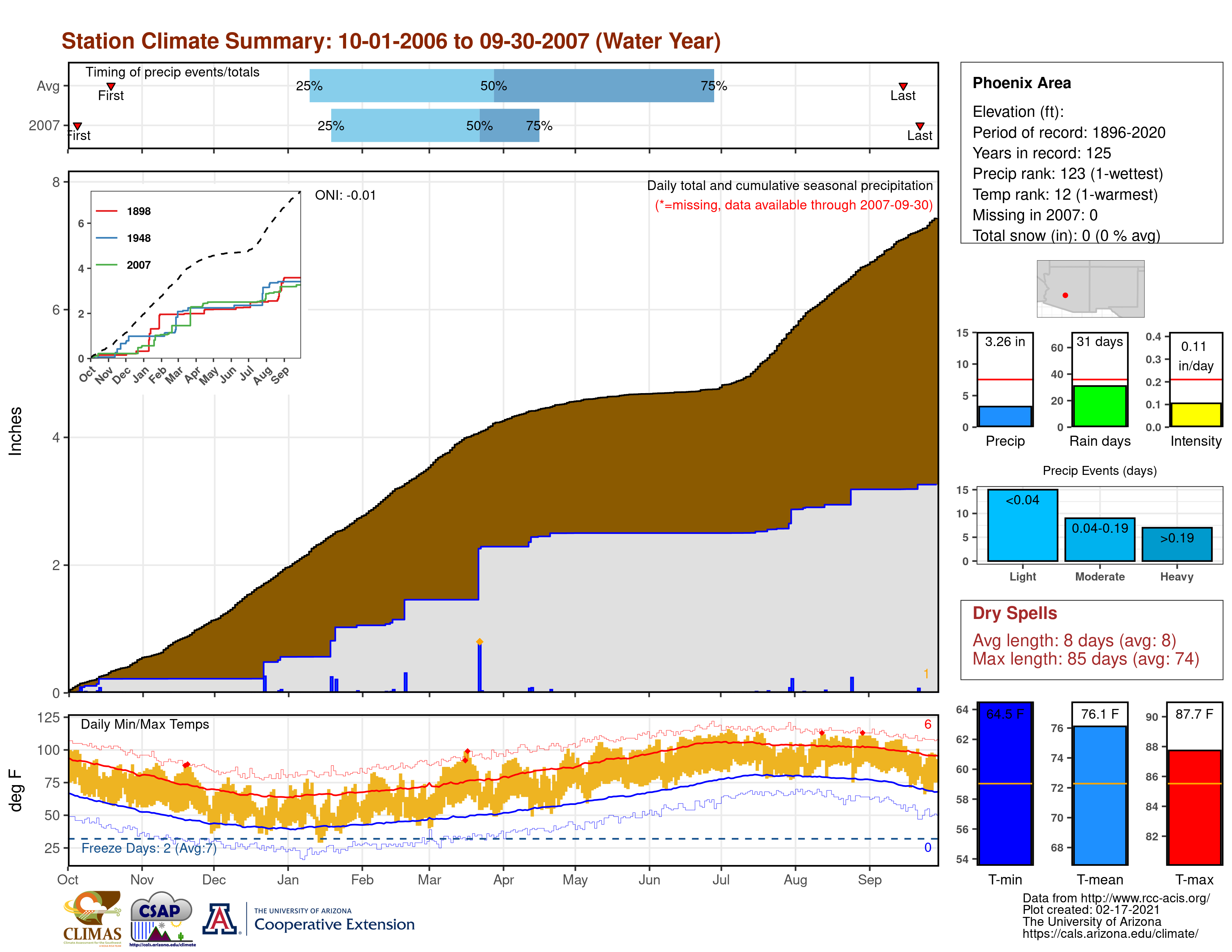1232x952 pixels.
Task: Click 'Freeze Days: 2 (Avg:7)' label
Action: [149, 848]
